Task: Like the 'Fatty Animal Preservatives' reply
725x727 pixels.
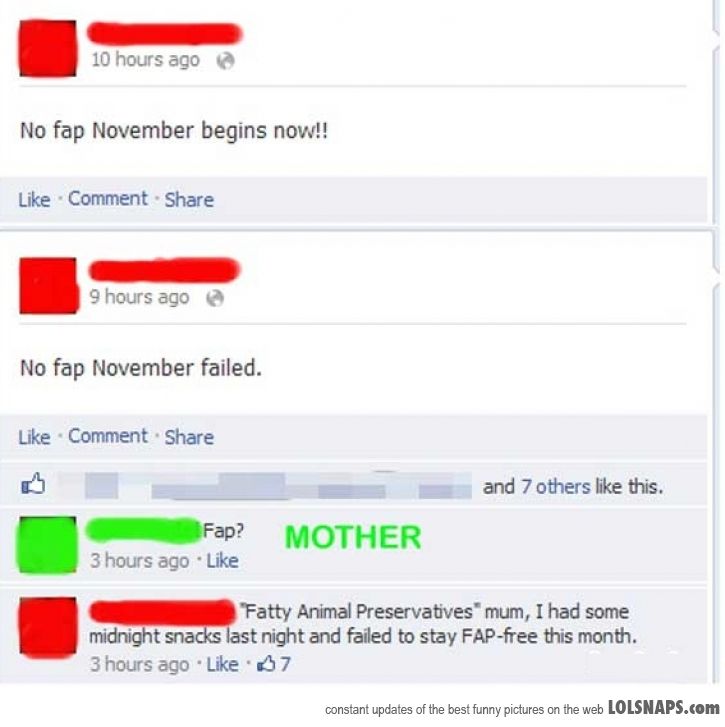Action: pyautogui.click(x=223, y=664)
